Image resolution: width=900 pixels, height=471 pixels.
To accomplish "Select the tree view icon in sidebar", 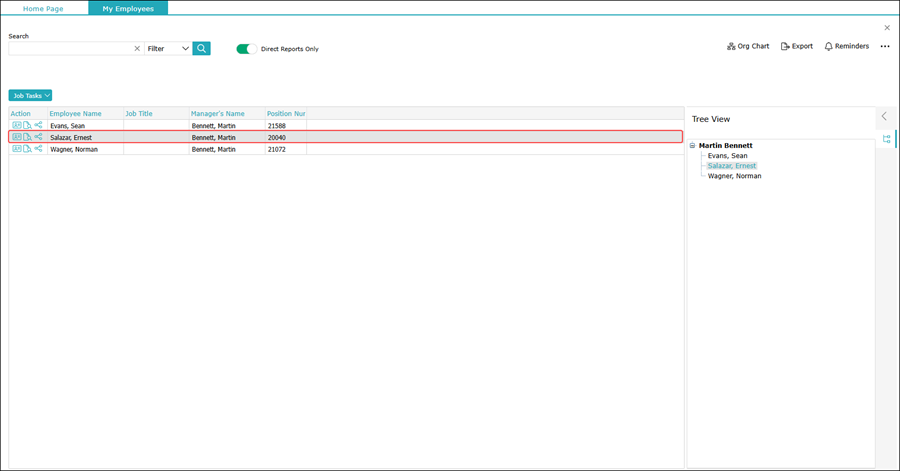I will click(886, 140).
